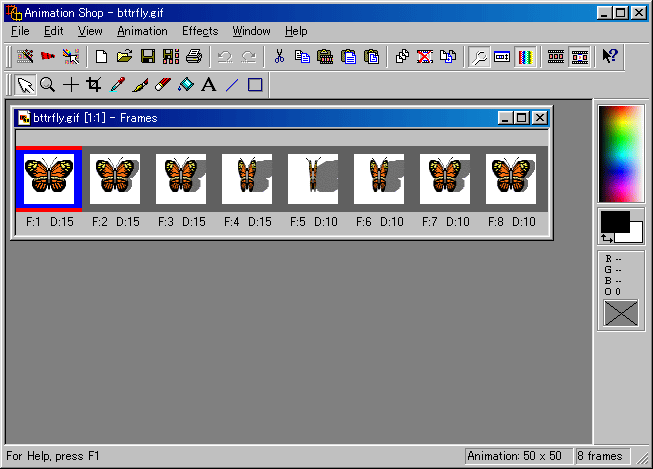Viewport: 653px width, 469px height.
Task: Activate the context help arrow-question icon
Action: [610, 56]
